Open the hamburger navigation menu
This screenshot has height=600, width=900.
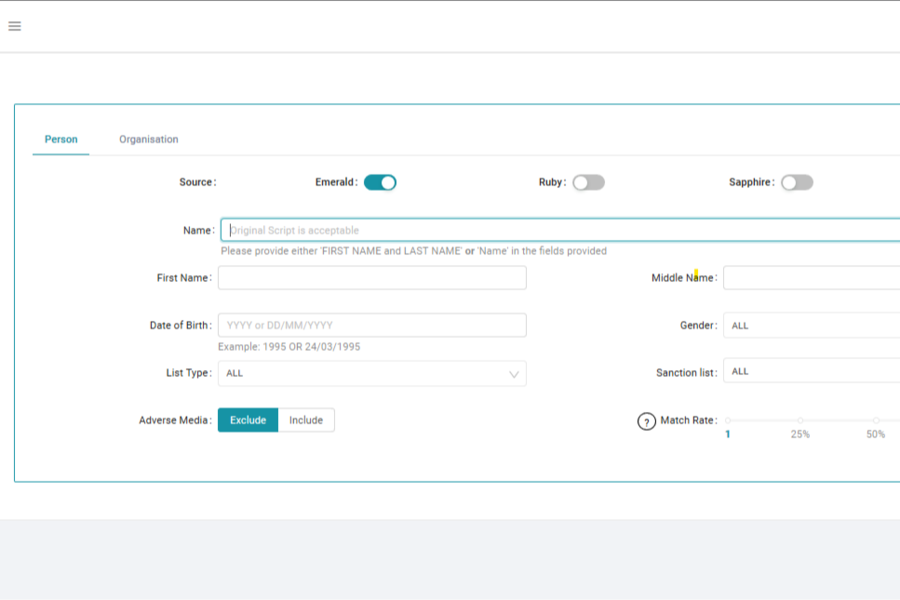pyautogui.click(x=14, y=25)
